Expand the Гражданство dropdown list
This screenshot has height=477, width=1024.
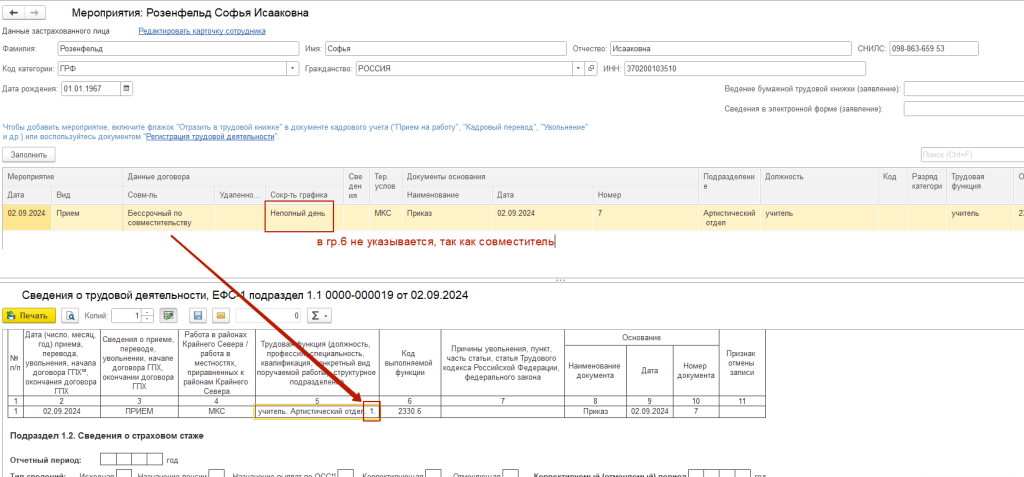pyautogui.click(x=579, y=68)
